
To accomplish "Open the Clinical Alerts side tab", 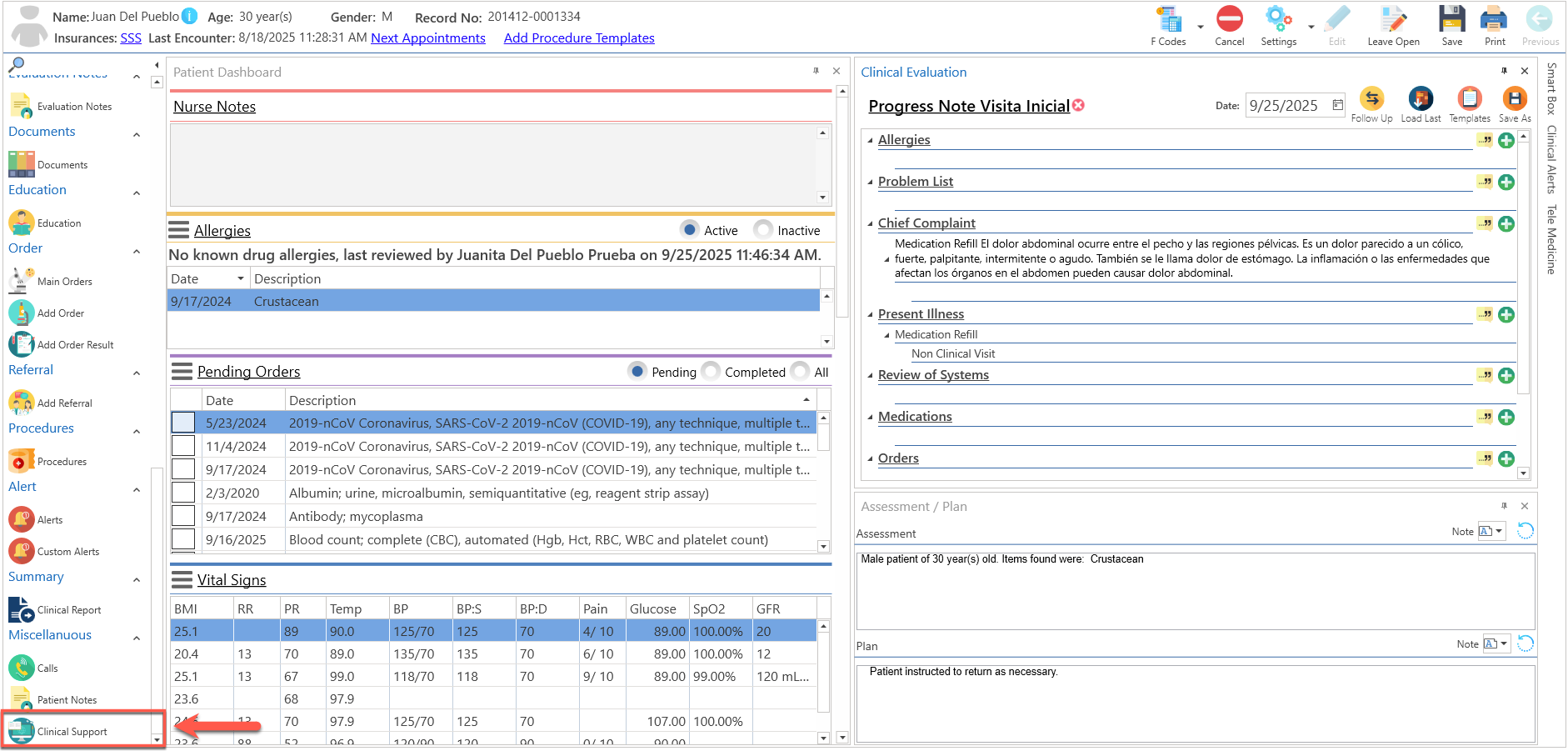I will [1551, 159].
